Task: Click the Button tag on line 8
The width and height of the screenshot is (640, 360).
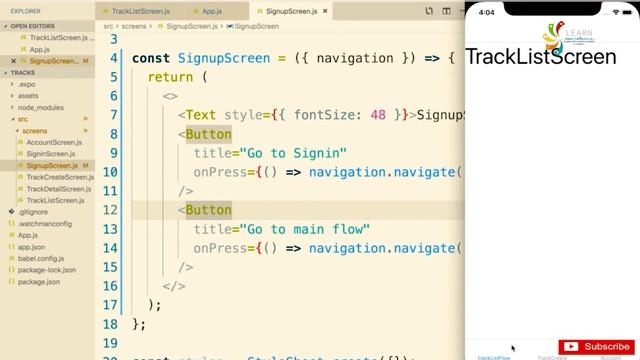Action: point(209,134)
